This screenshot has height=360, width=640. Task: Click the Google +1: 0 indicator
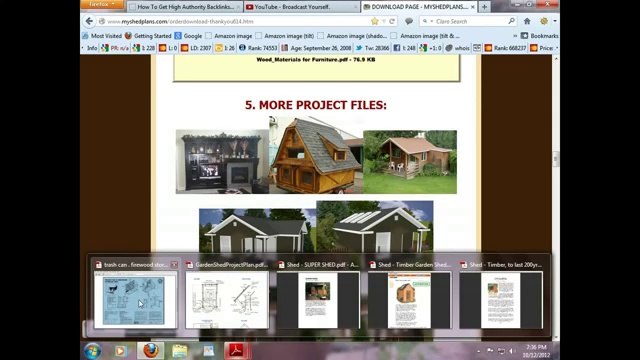tap(431, 48)
